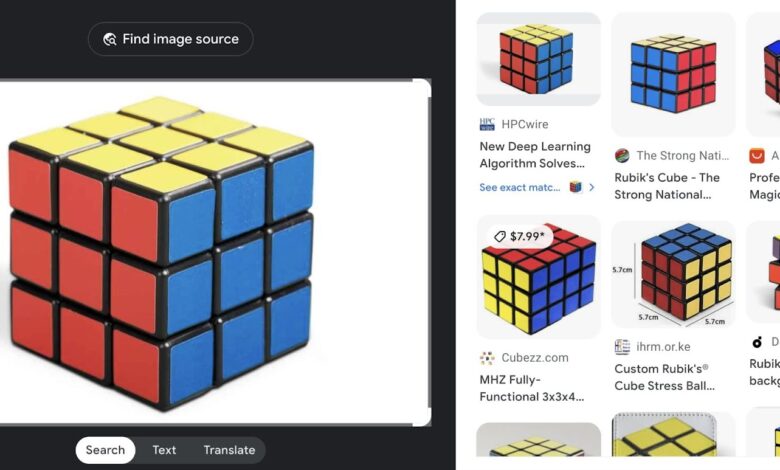Select the Search mode tab
780x470 pixels.
105,450
